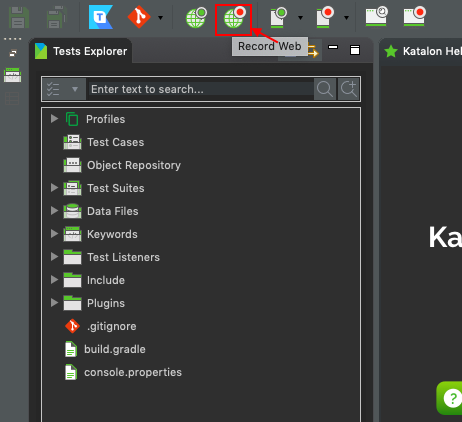Click the Record Mobile icon

(x=325, y=18)
